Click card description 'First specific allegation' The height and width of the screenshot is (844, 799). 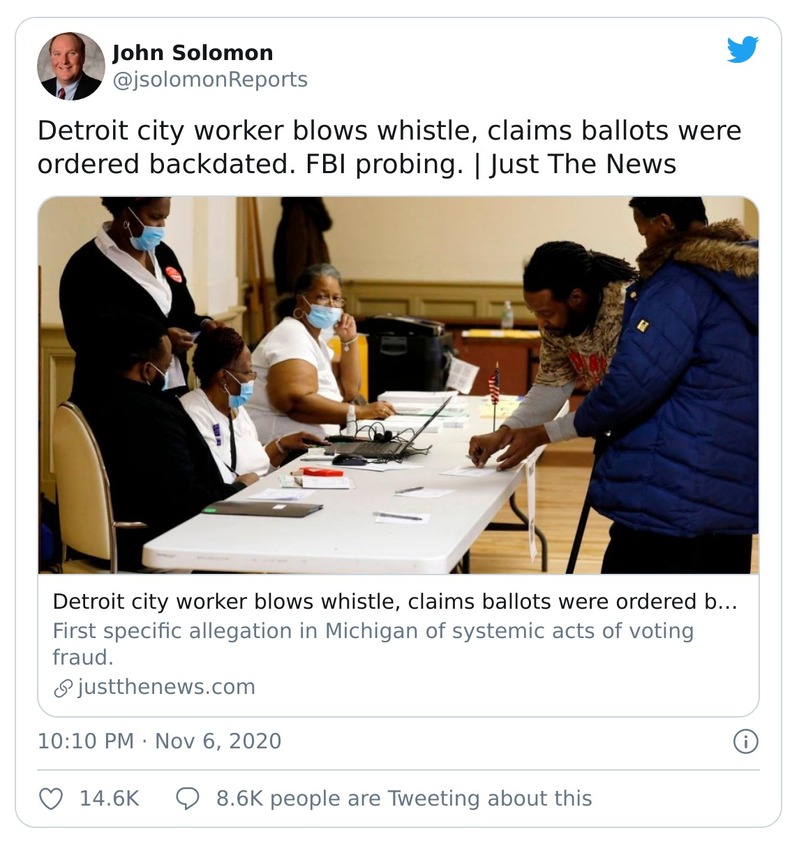[x=372, y=631]
